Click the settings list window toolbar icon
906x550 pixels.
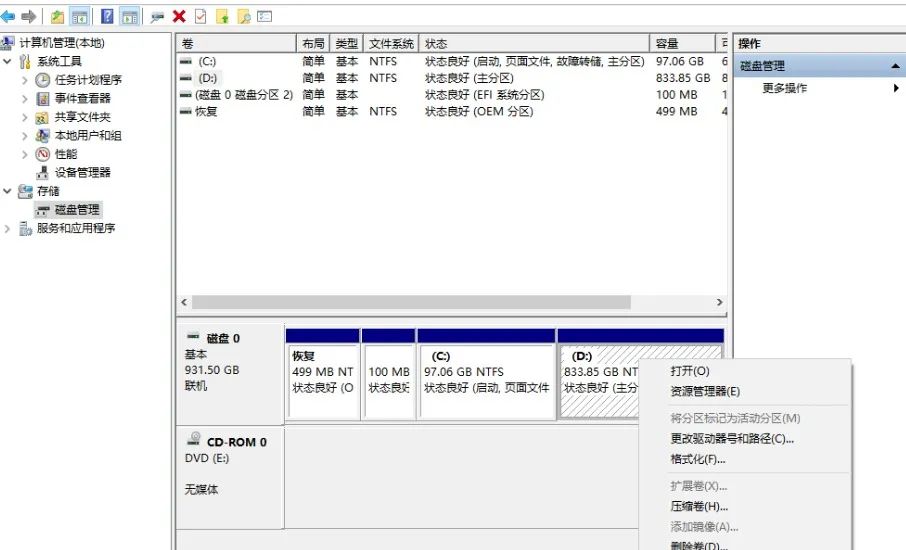point(265,17)
